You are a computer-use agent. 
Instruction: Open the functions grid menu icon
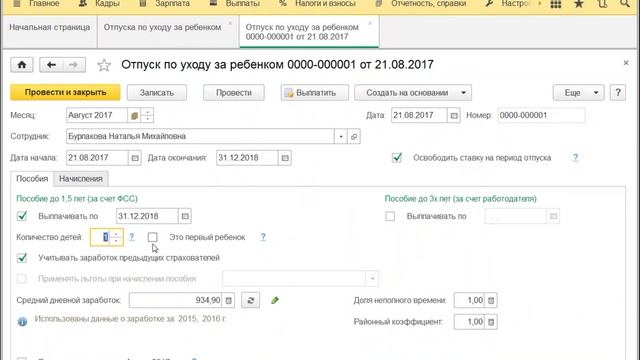pos(556,4)
